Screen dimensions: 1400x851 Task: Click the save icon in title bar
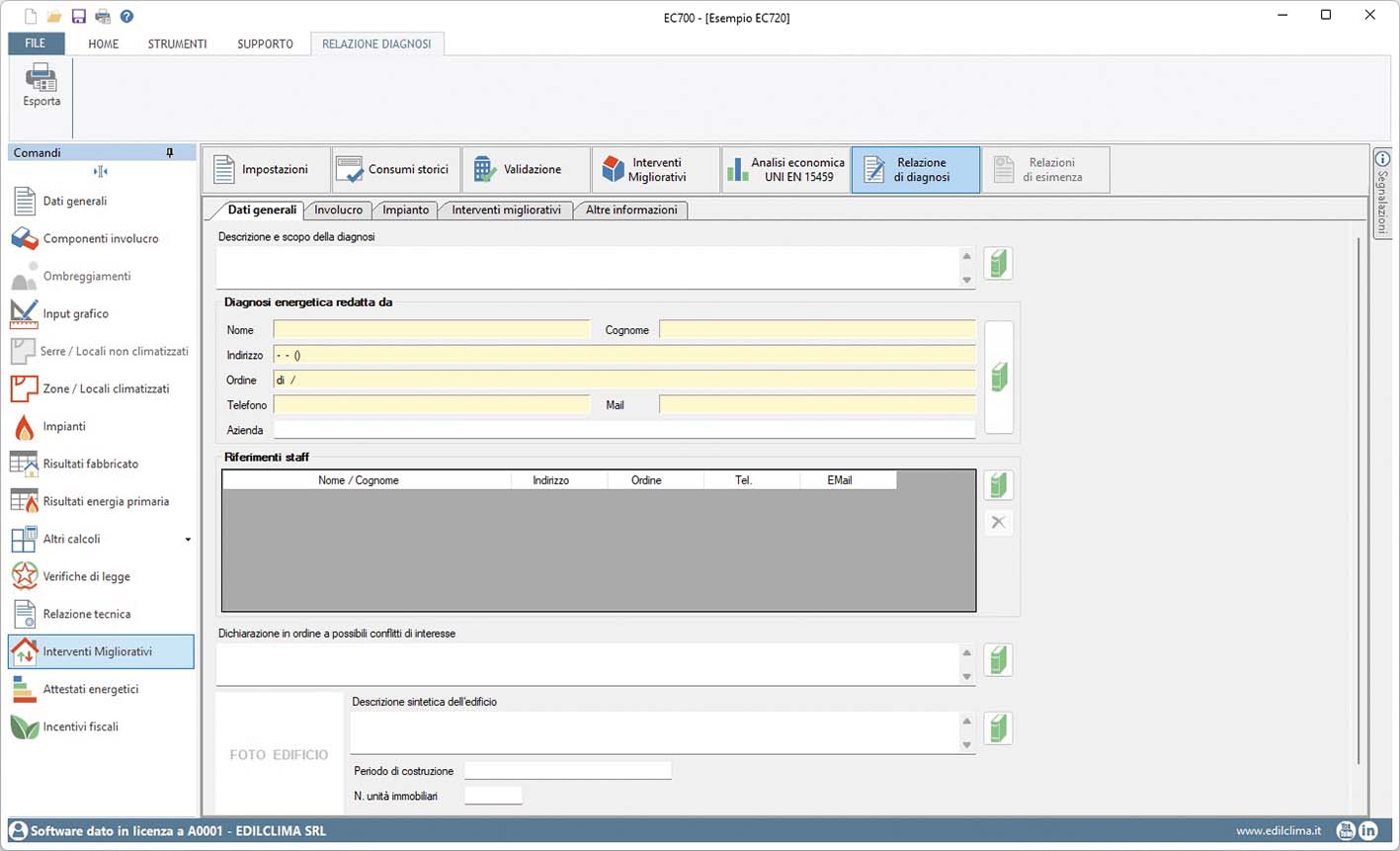[x=79, y=17]
